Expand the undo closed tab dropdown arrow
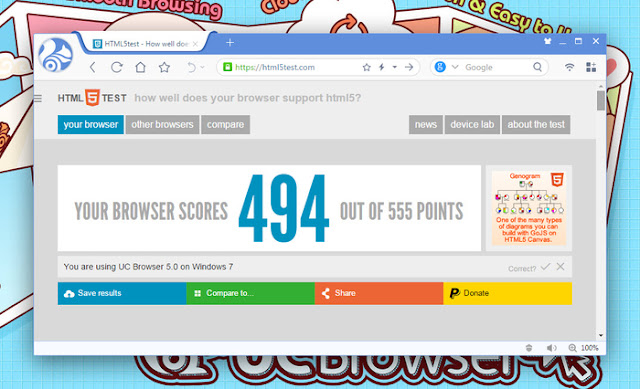The height and width of the screenshot is (389, 640). click(202, 67)
